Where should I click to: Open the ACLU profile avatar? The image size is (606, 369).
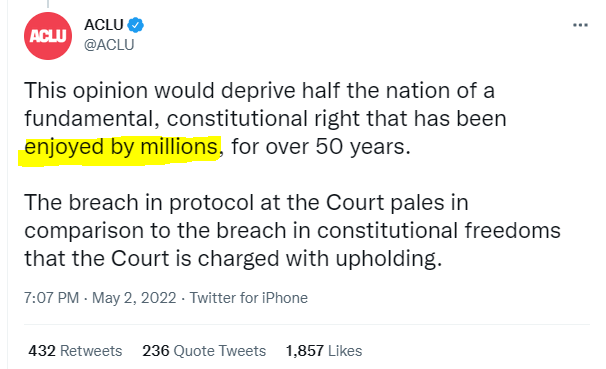(48, 36)
